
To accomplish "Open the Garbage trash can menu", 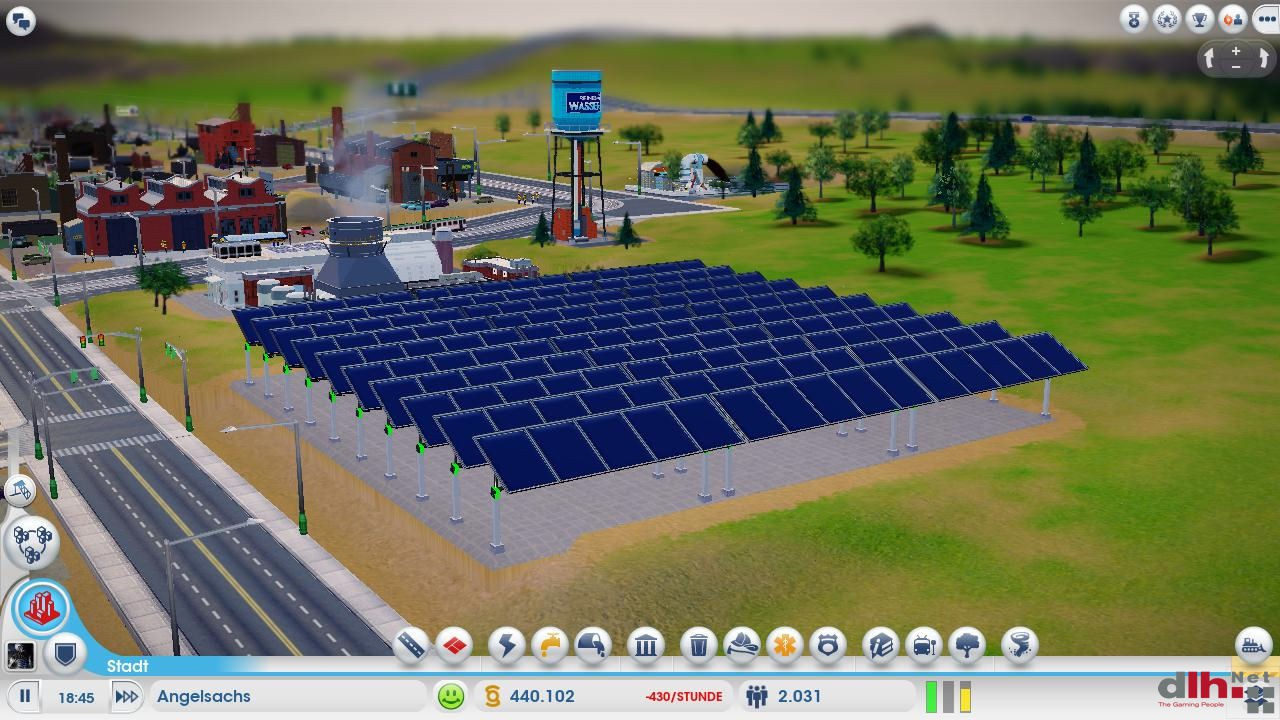I will [699, 646].
